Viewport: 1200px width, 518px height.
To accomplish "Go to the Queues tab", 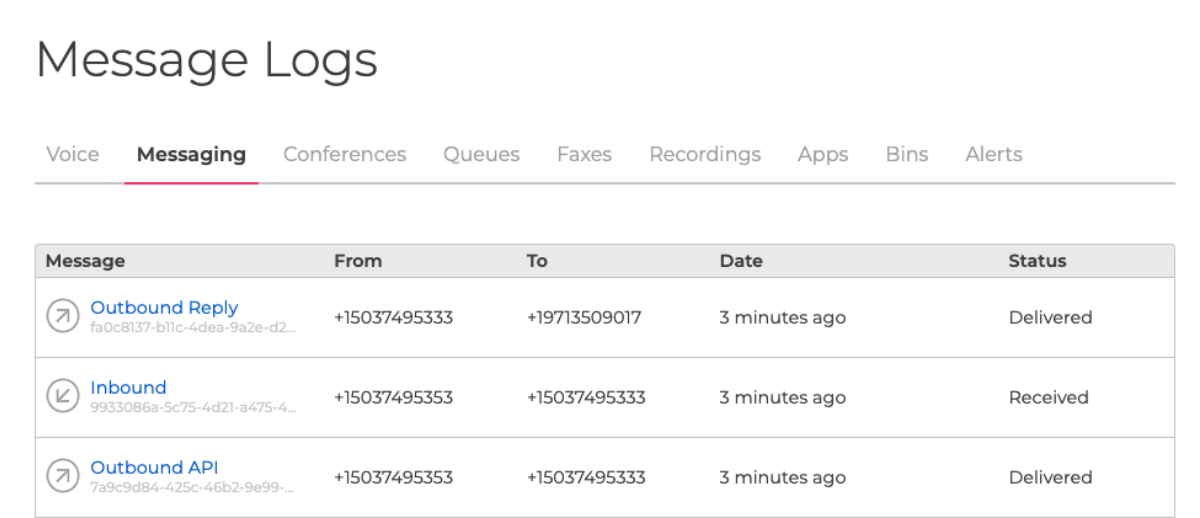I will 482,155.
